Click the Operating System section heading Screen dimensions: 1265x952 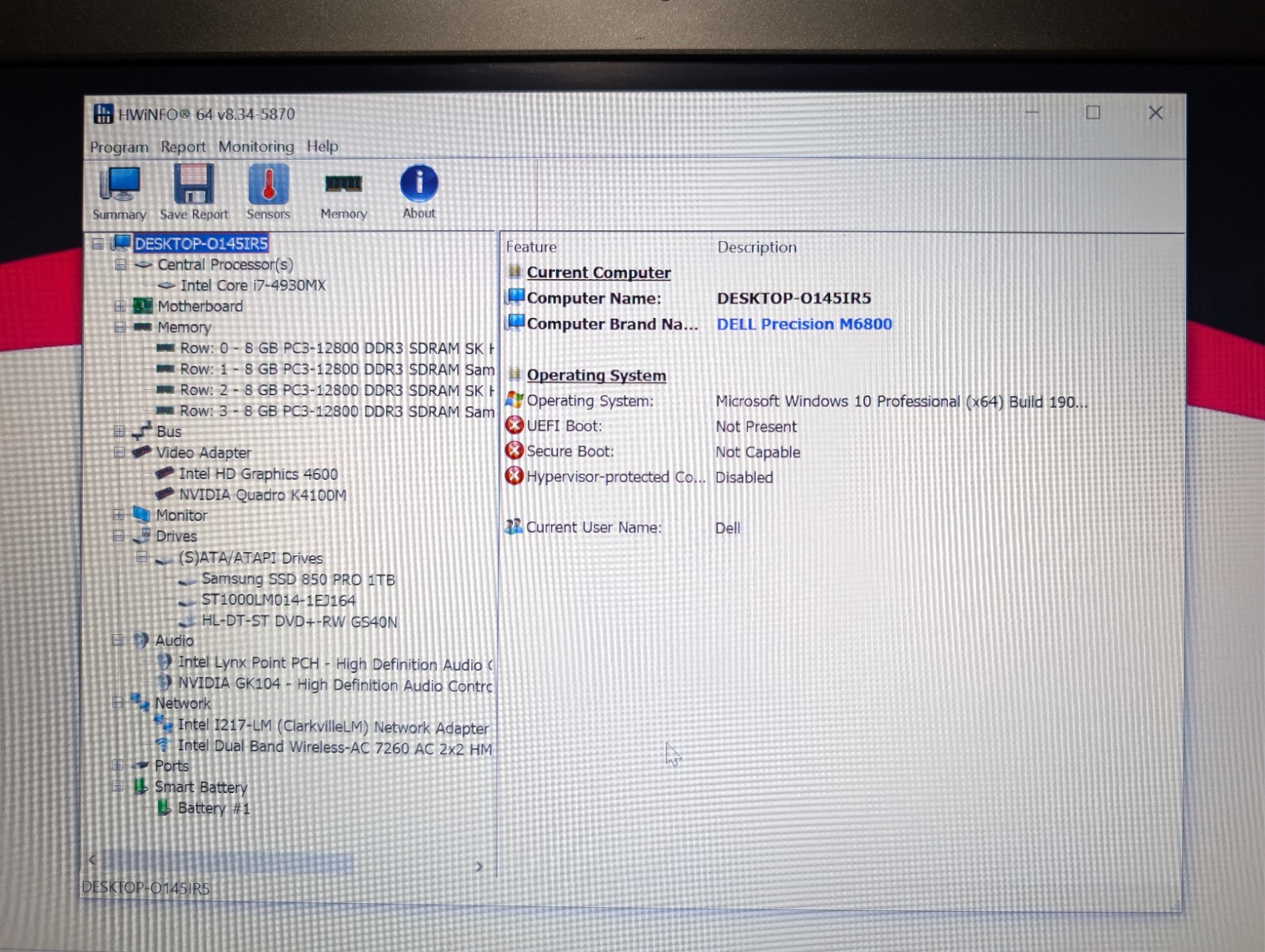tap(596, 375)
